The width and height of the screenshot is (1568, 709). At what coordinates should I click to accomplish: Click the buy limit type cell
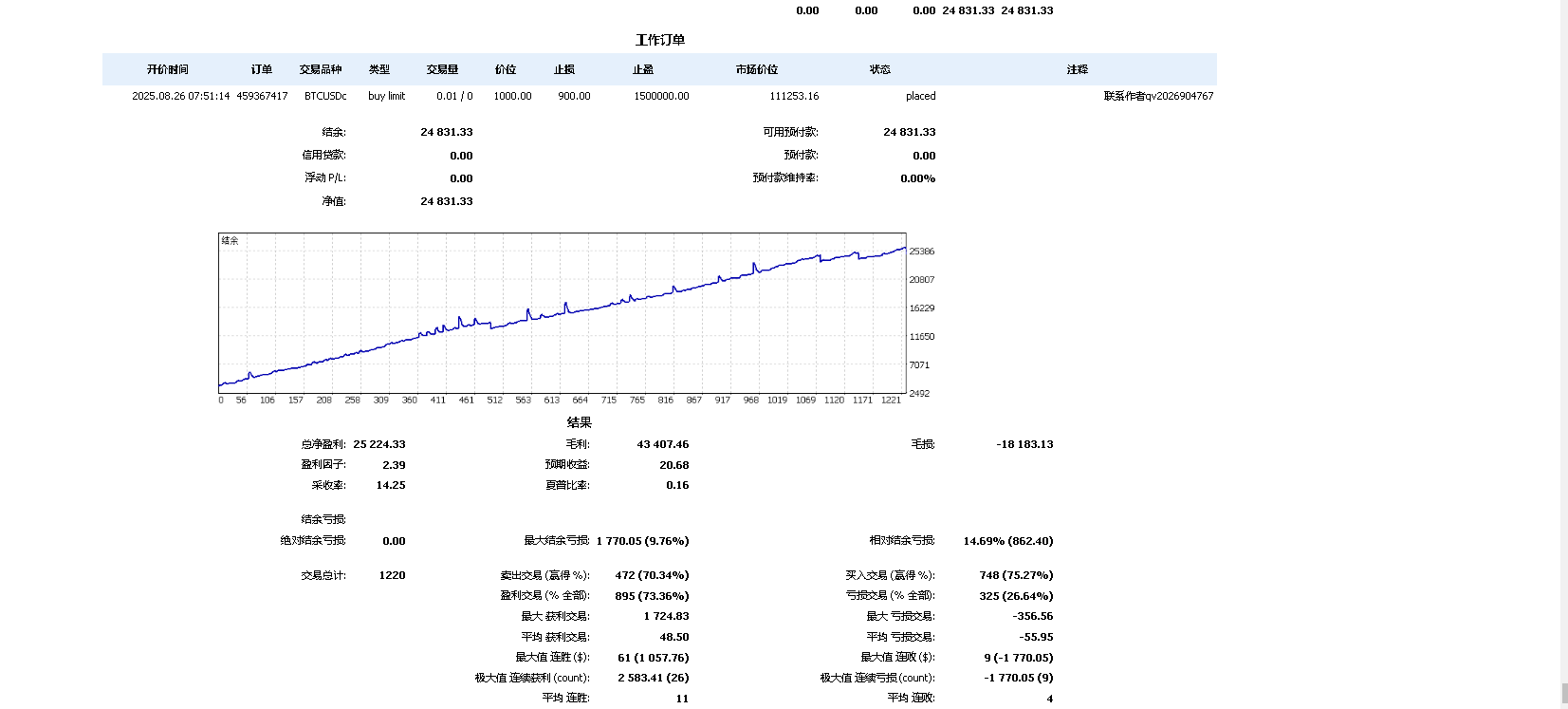(x=386, y=96)
